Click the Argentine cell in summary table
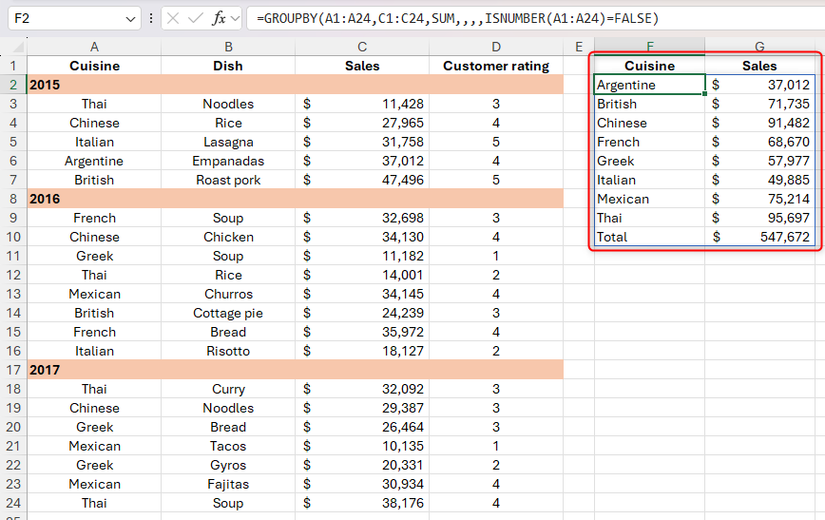The width and height of the screenshot is (825, 520). coord(649,85)
